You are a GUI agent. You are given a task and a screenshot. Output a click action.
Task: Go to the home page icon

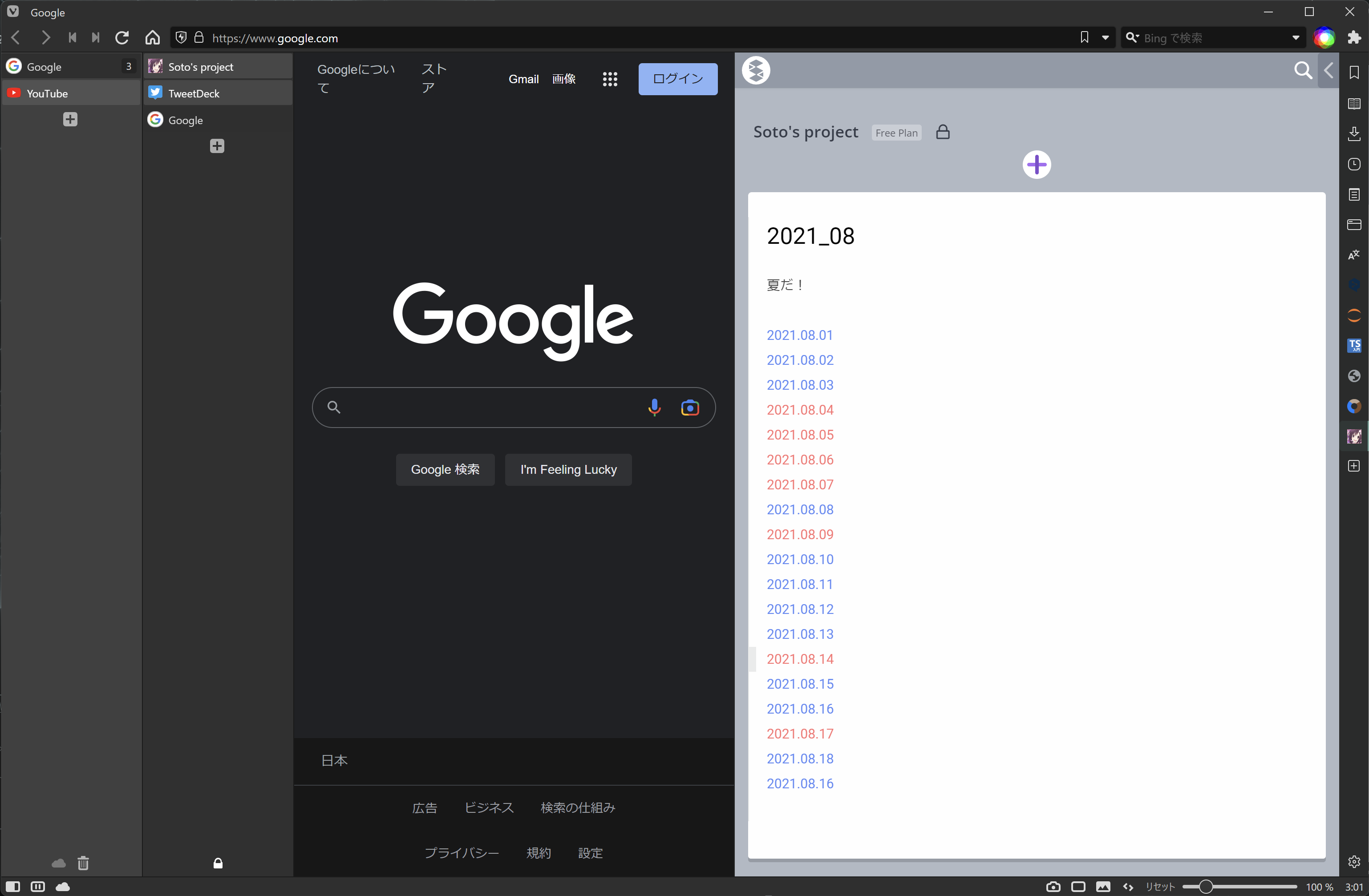152,38
